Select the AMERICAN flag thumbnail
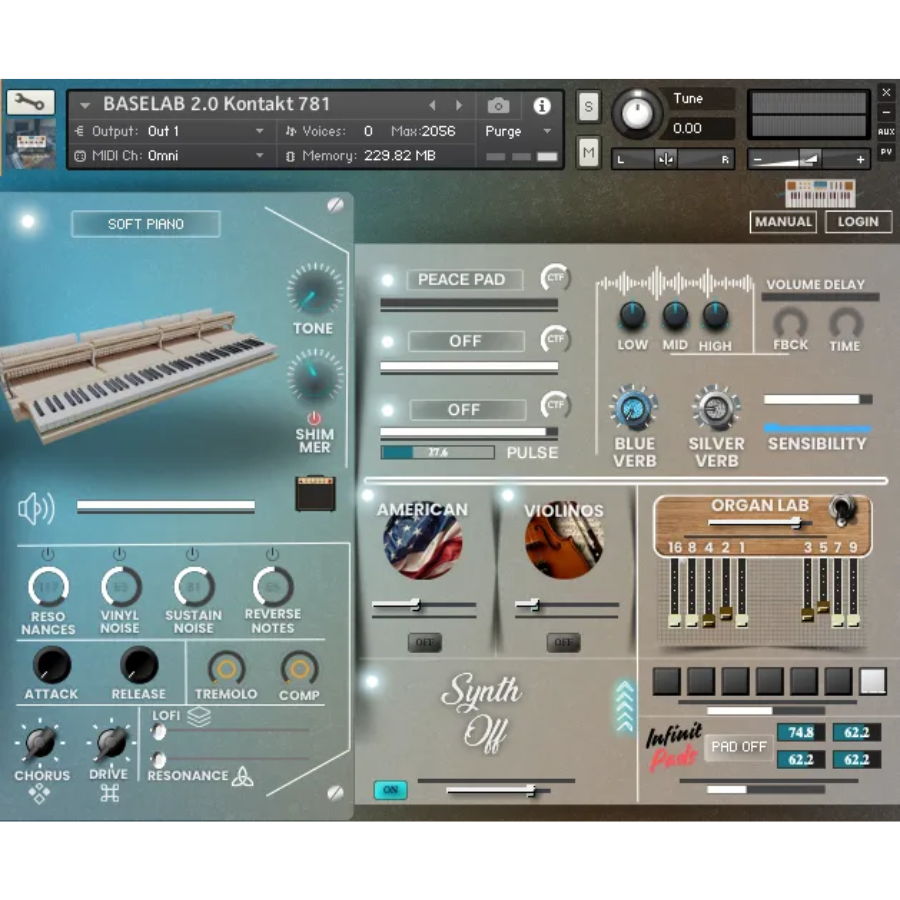This screenshot has height=900, width=900. [x=423, y=542]
